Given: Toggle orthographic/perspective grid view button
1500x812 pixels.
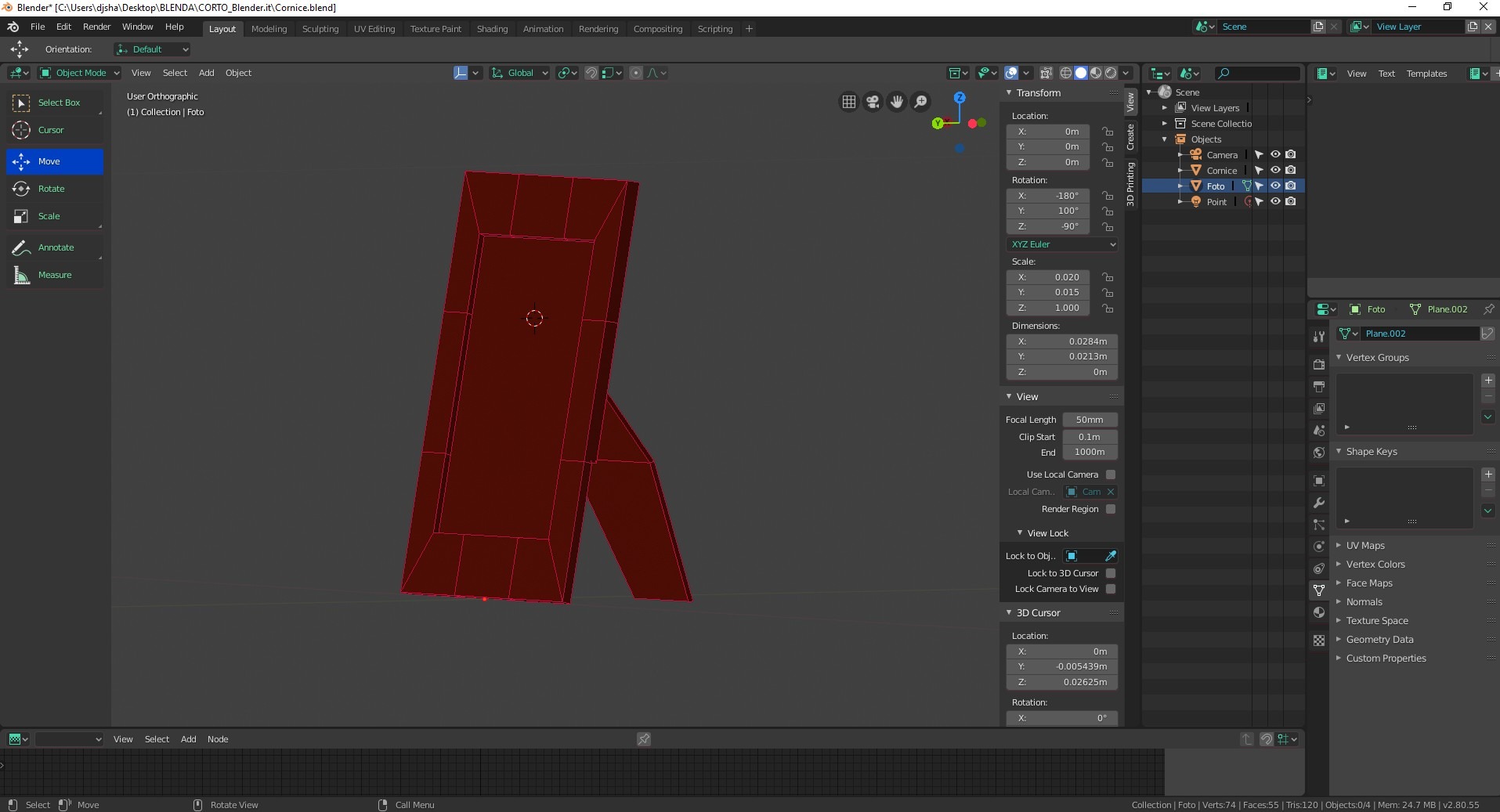Looking at the screenshot, I should click(849, 102).
